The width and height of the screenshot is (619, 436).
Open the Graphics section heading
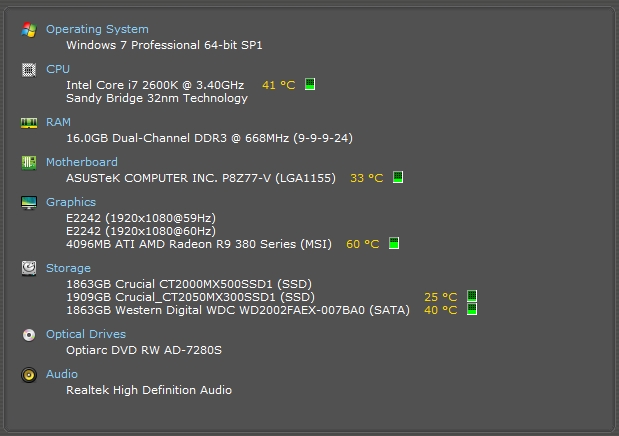click(x=71, y=202)
